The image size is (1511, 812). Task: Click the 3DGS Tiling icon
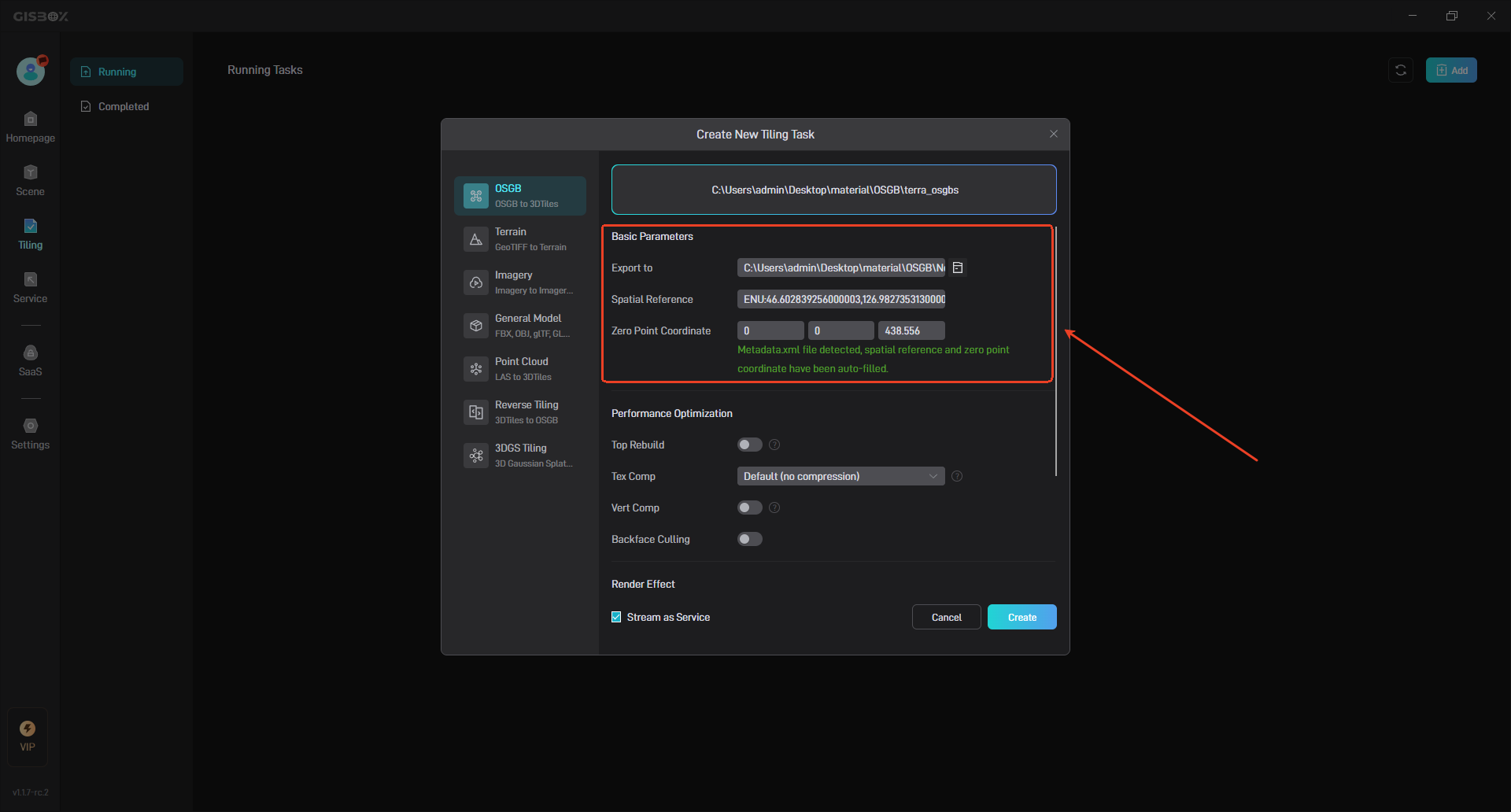tap(476, 456)
